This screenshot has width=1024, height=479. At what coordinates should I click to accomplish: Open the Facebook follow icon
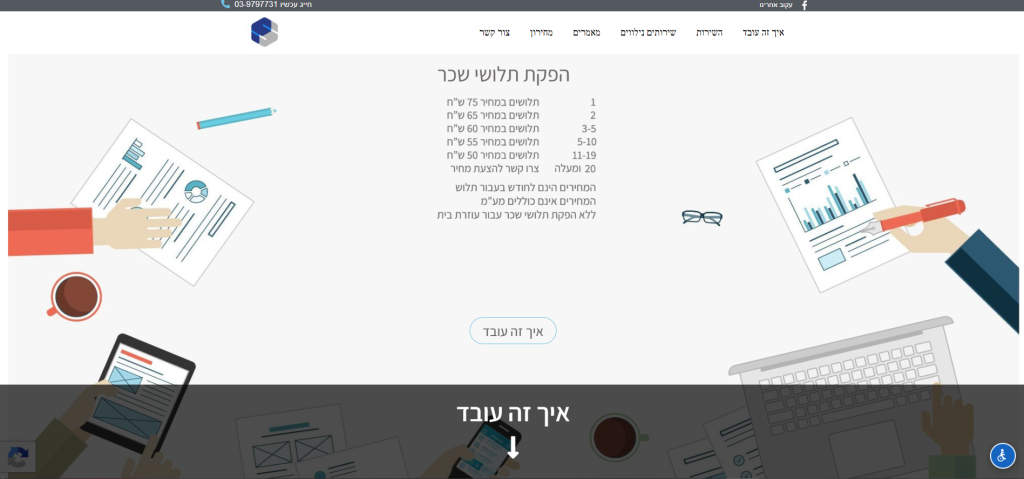coord(804,5)
